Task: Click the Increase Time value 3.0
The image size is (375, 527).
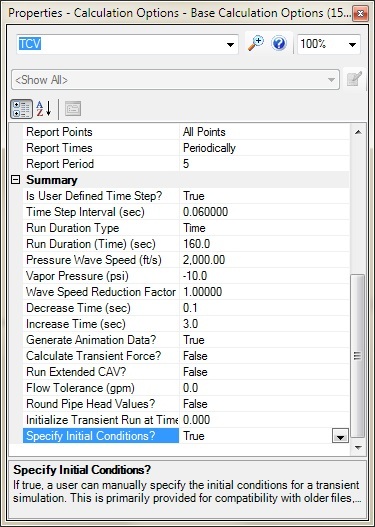Action: tap(191, 324)
